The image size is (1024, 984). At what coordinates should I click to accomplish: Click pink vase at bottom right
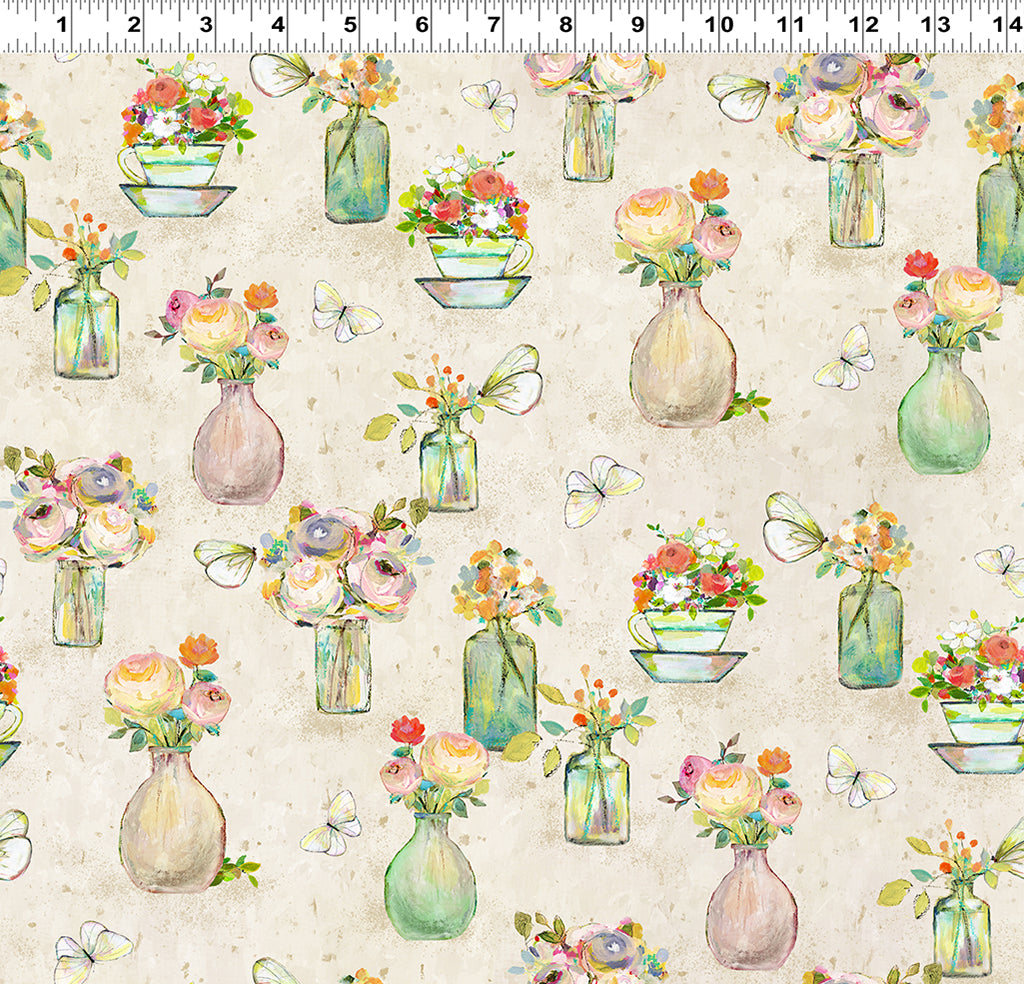pyautogui.click(x=750, y=906)
